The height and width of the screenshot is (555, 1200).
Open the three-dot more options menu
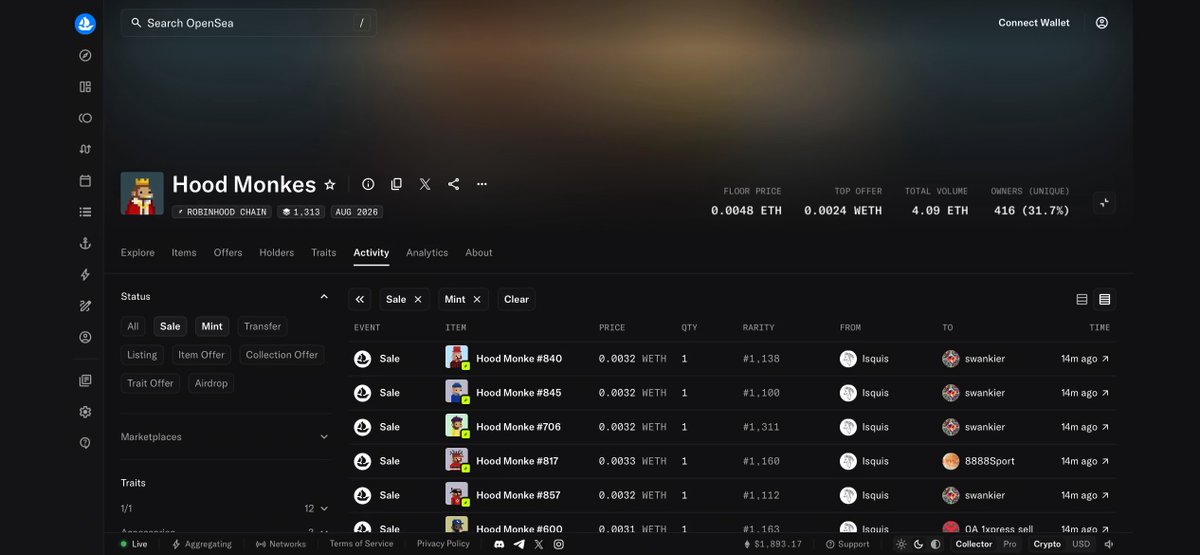pos(482,184)
